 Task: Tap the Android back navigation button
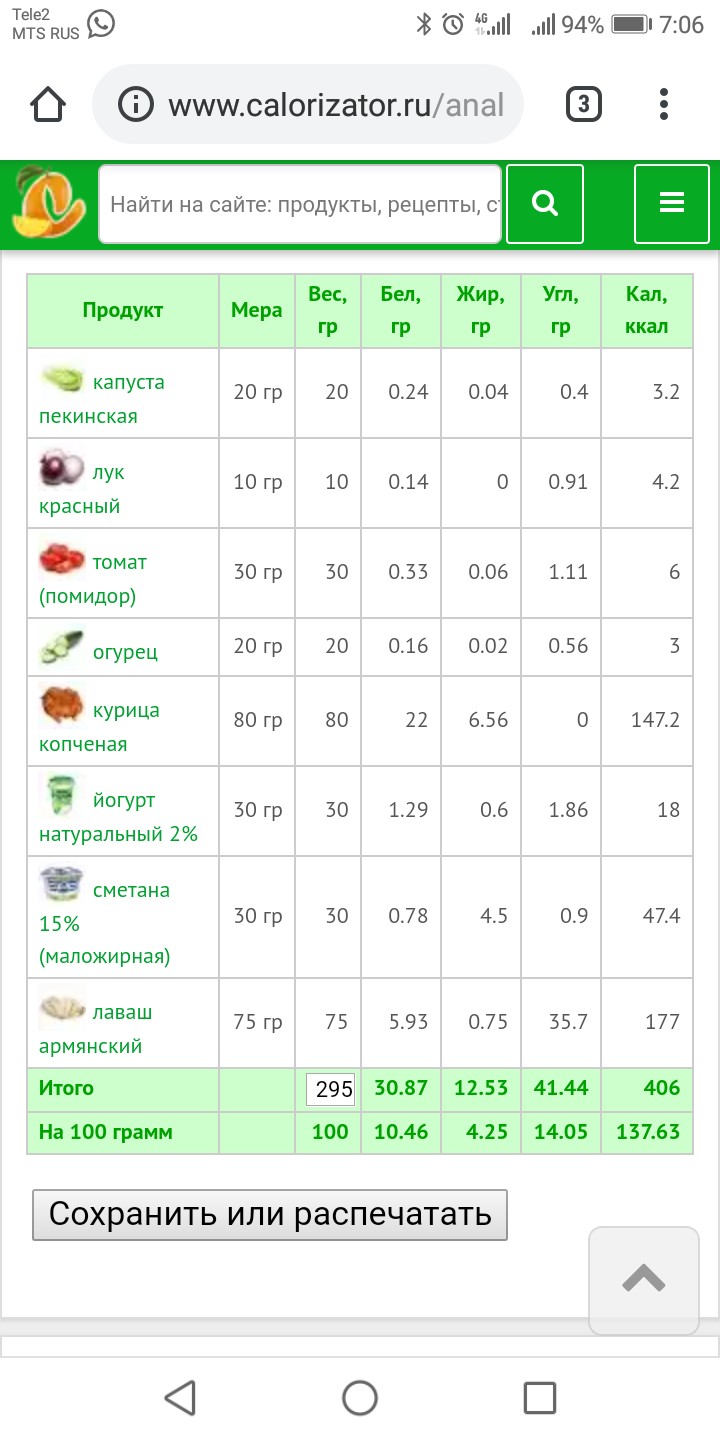point(180,1397)
